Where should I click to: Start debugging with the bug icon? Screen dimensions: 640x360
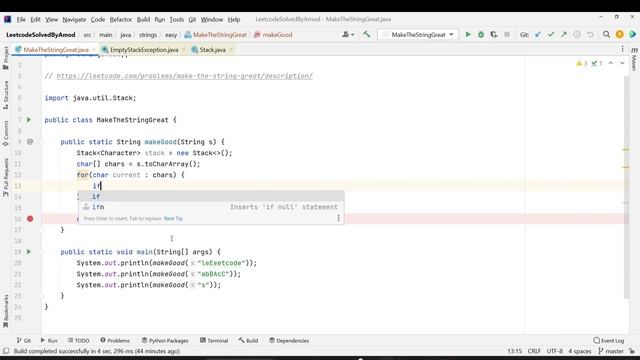point(481,35)
